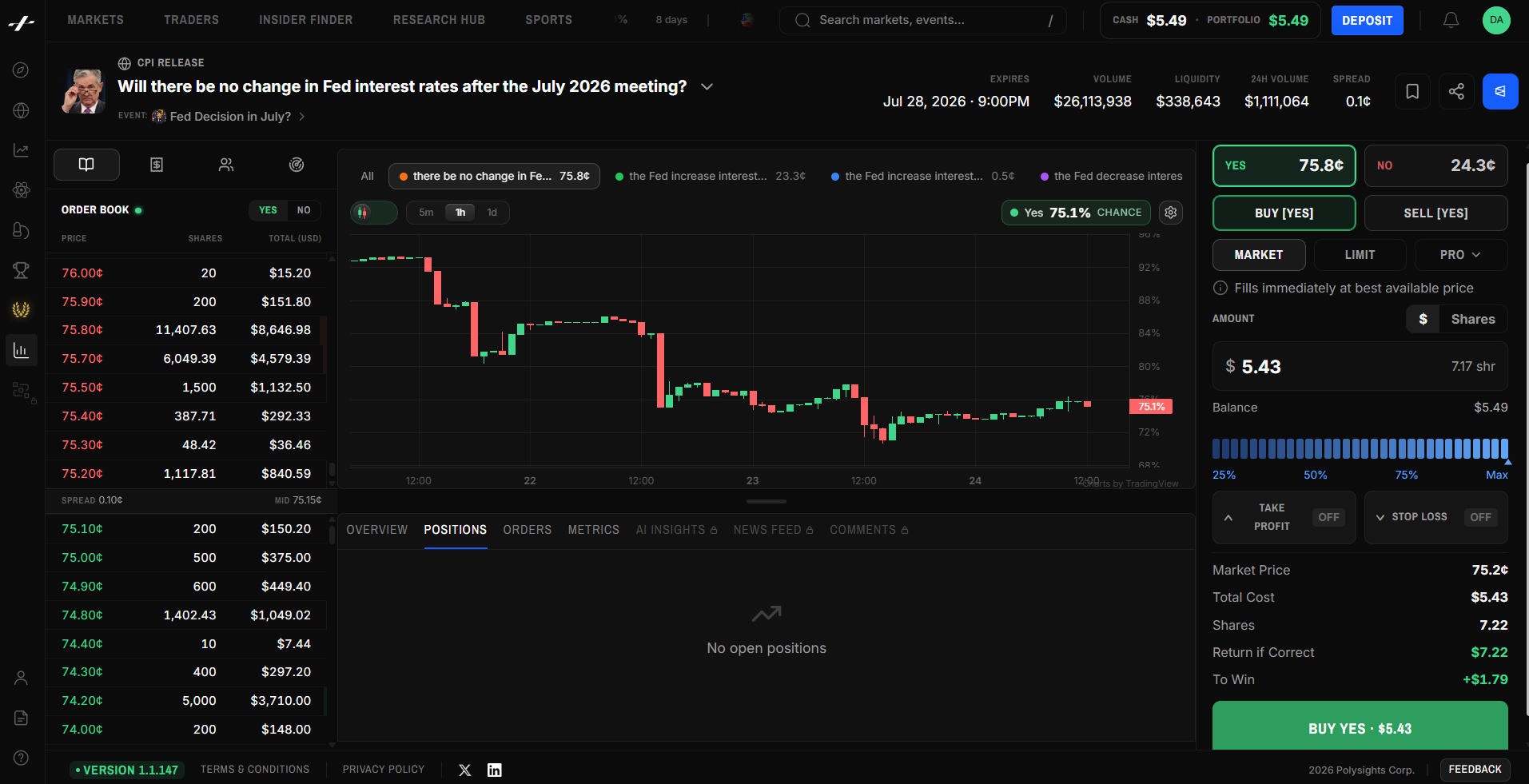Image resolution: width=1529 pixels, height=784 pixels.
Task: Set amount slider to Max
Action: click(x=1496, y=475)
